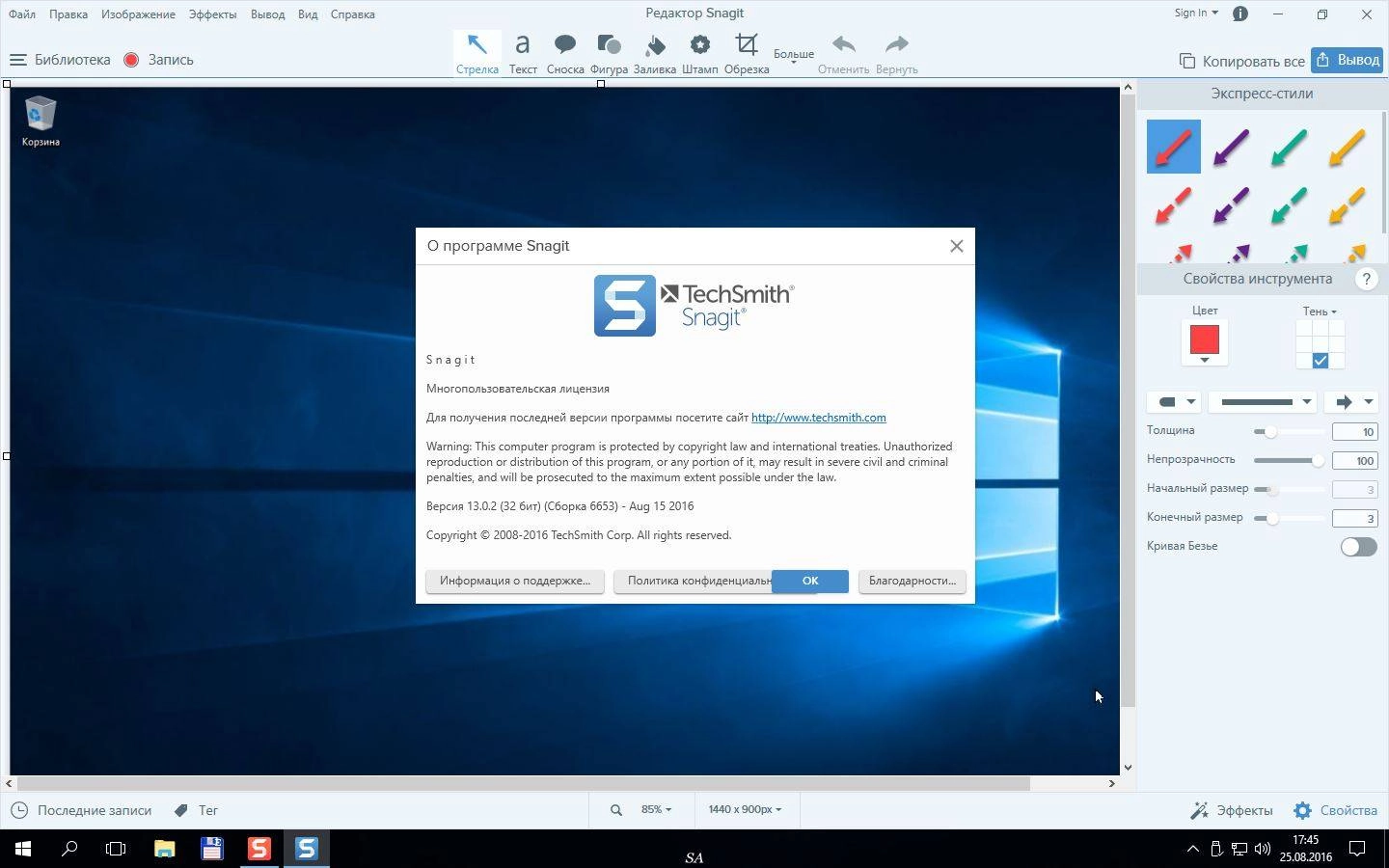Select the Стрелка arrow tool

[x=477, y=53]
